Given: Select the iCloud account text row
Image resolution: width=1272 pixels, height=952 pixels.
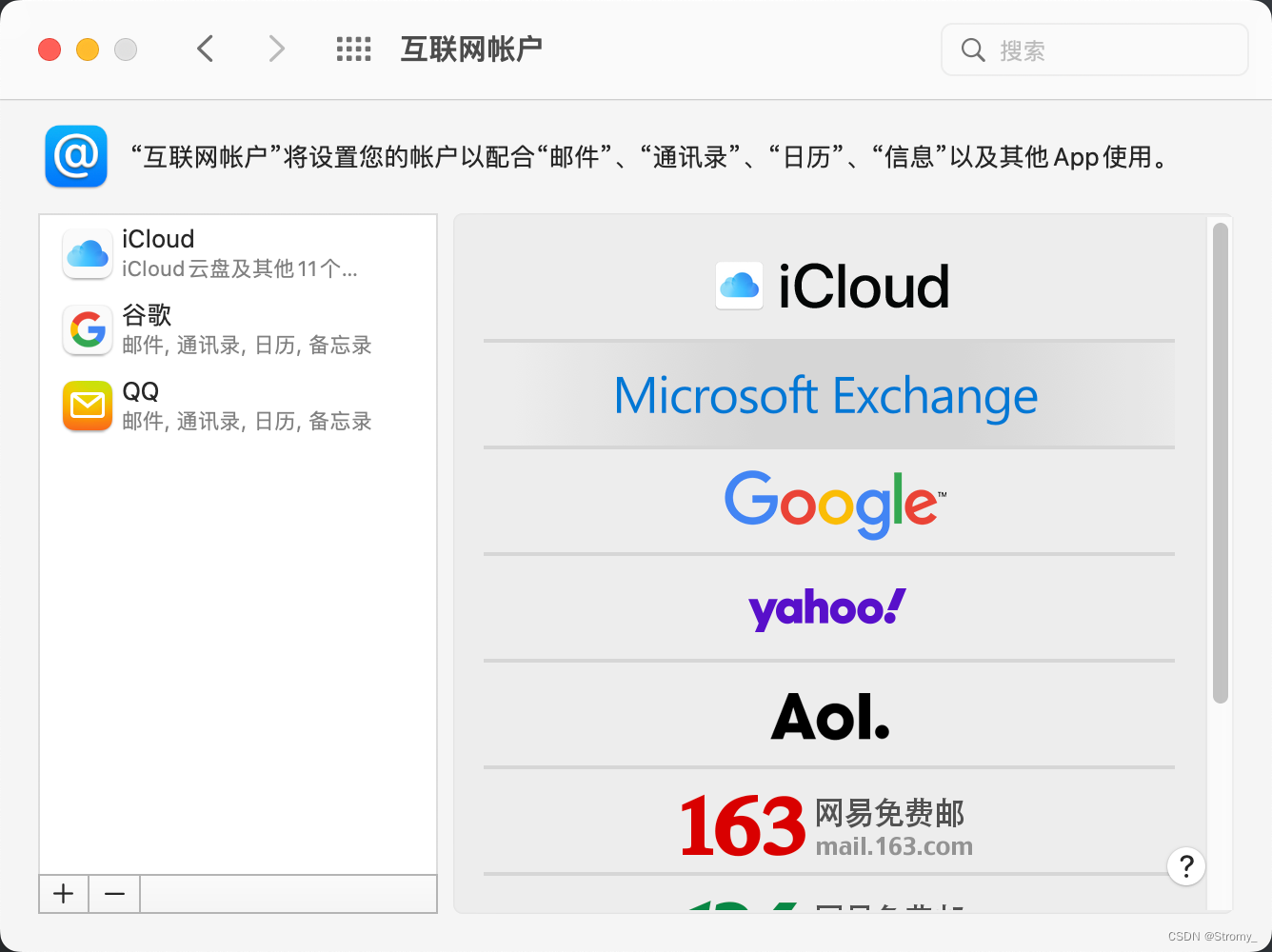Looking at the screenshot, I should (x=238, y=253).
